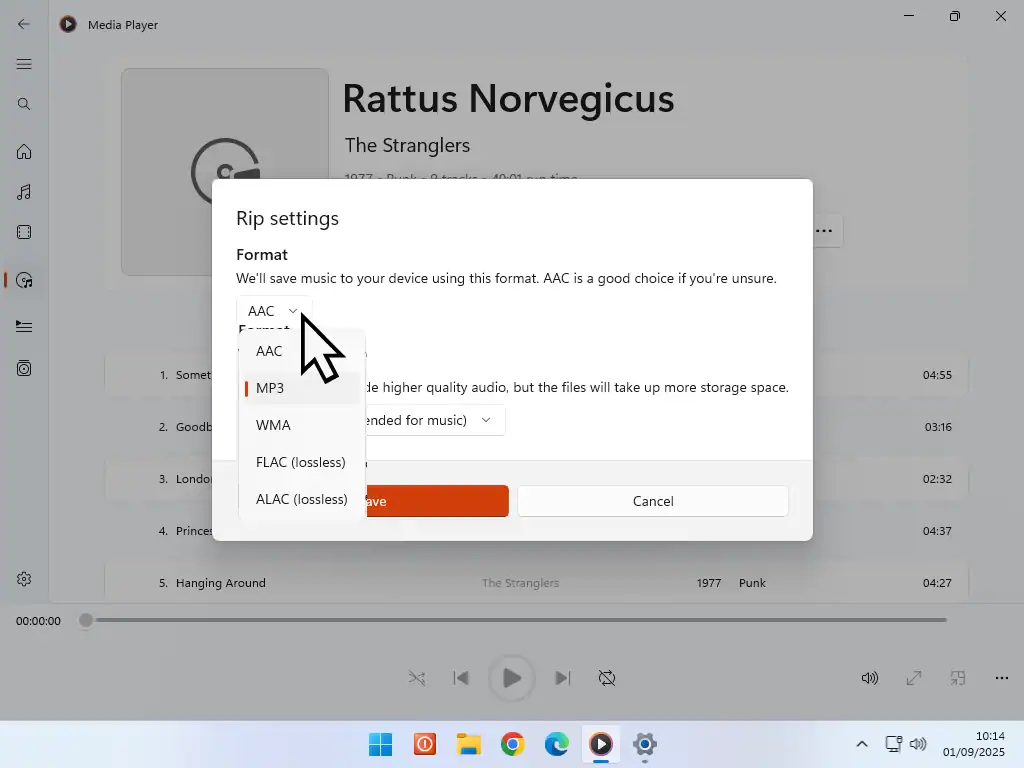Select track with duration 04:37
Screen dimensions: 1024x768
point(536,531)
